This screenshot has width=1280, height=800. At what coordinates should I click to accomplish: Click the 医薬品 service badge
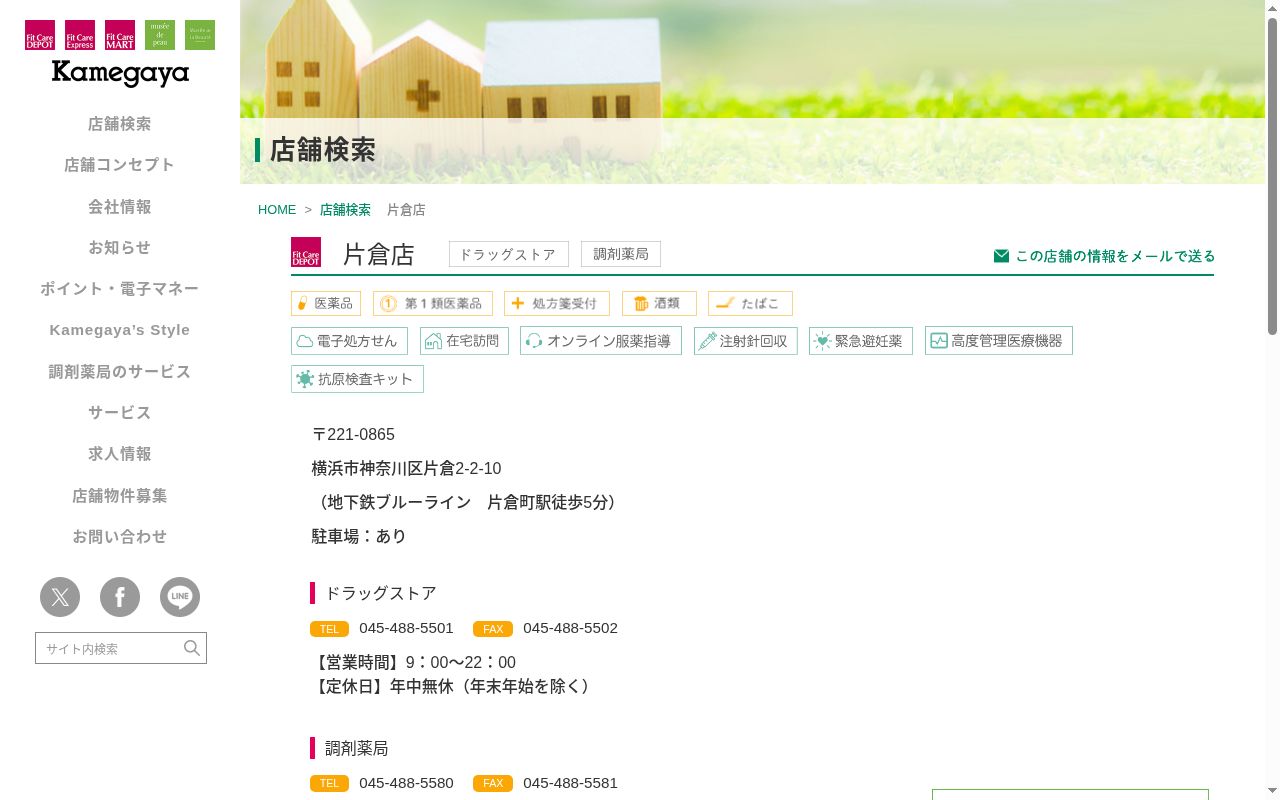click(326, 303)
